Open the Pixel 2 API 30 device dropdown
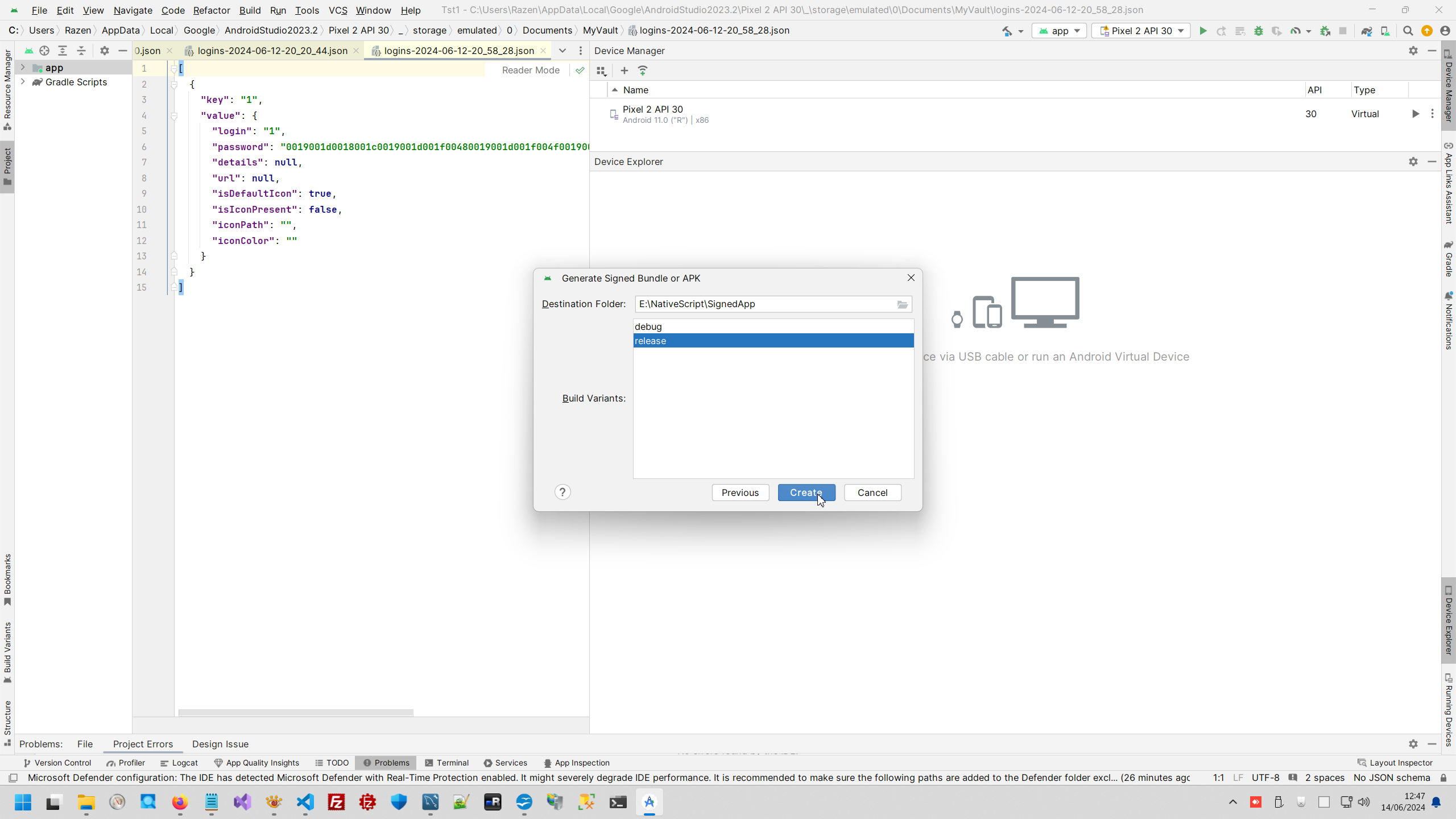This screenshot has width=1456, height=819. pos(1141,31)
